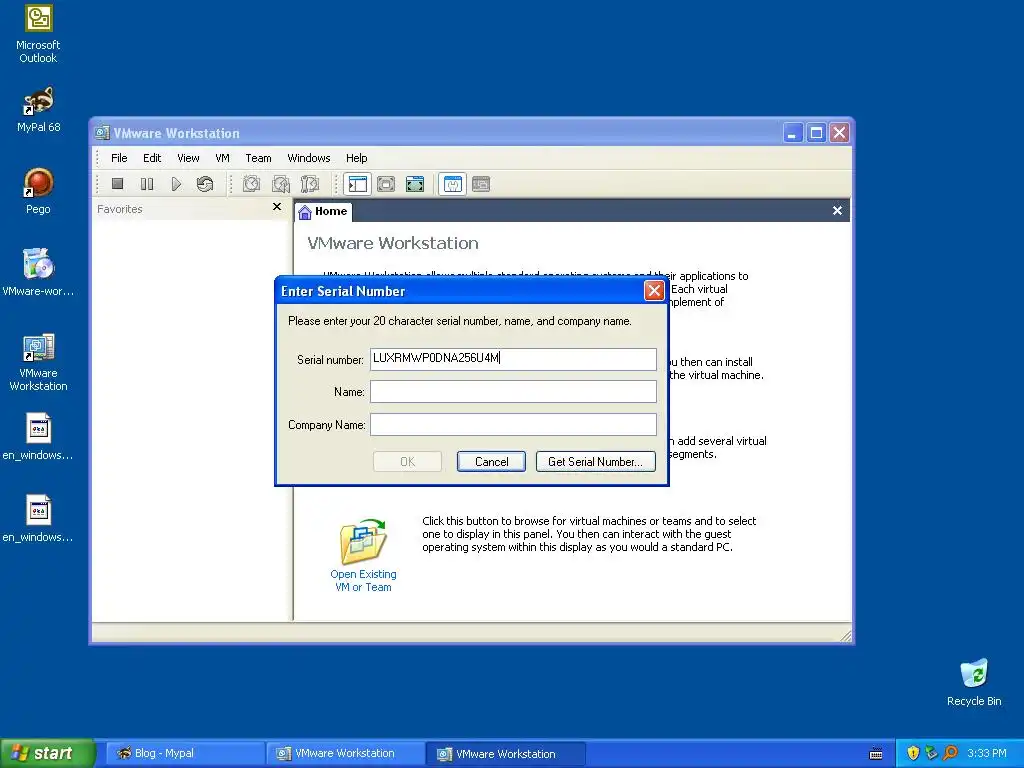Click the on-screen keyboard taskbar icon
Screen dimensions: 1024x768
pos(876,754)
